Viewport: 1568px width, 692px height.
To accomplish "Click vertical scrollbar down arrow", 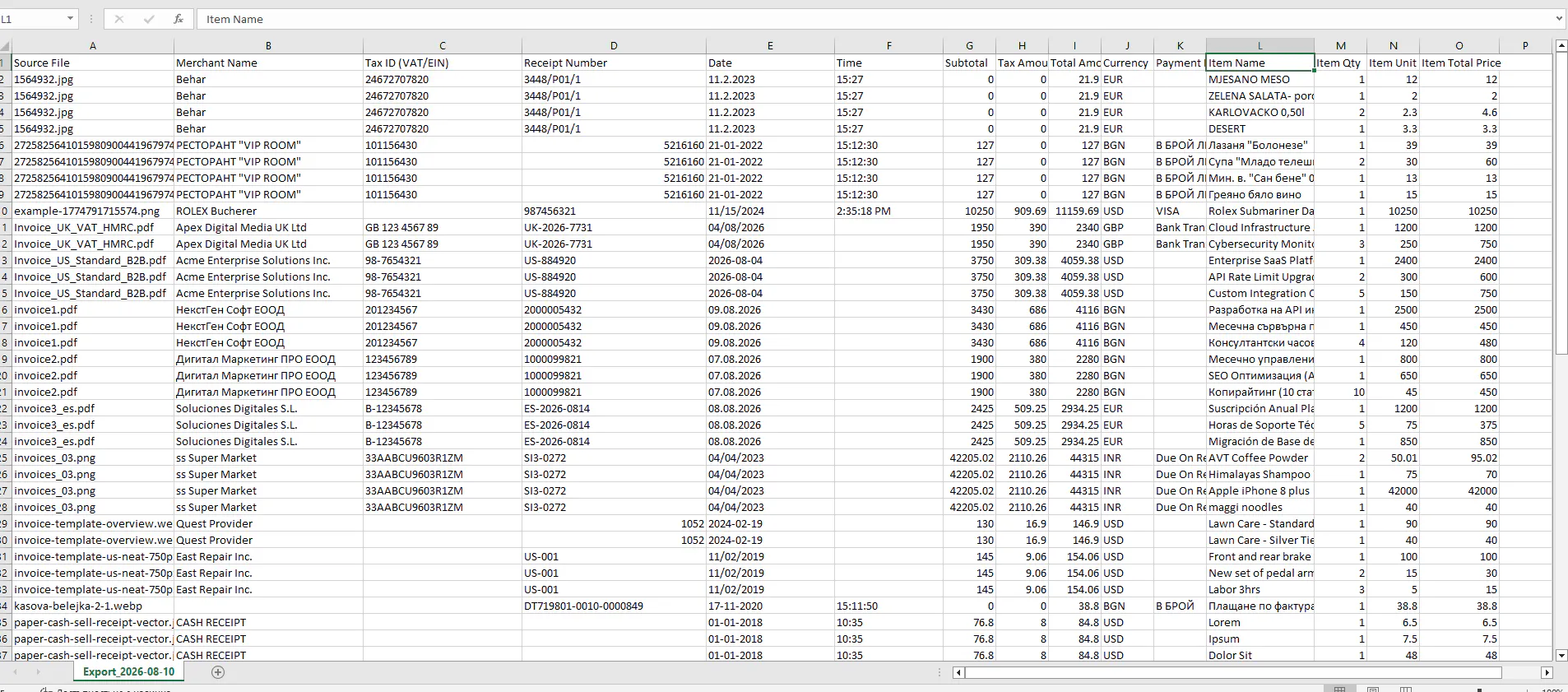I will 1561,655.
